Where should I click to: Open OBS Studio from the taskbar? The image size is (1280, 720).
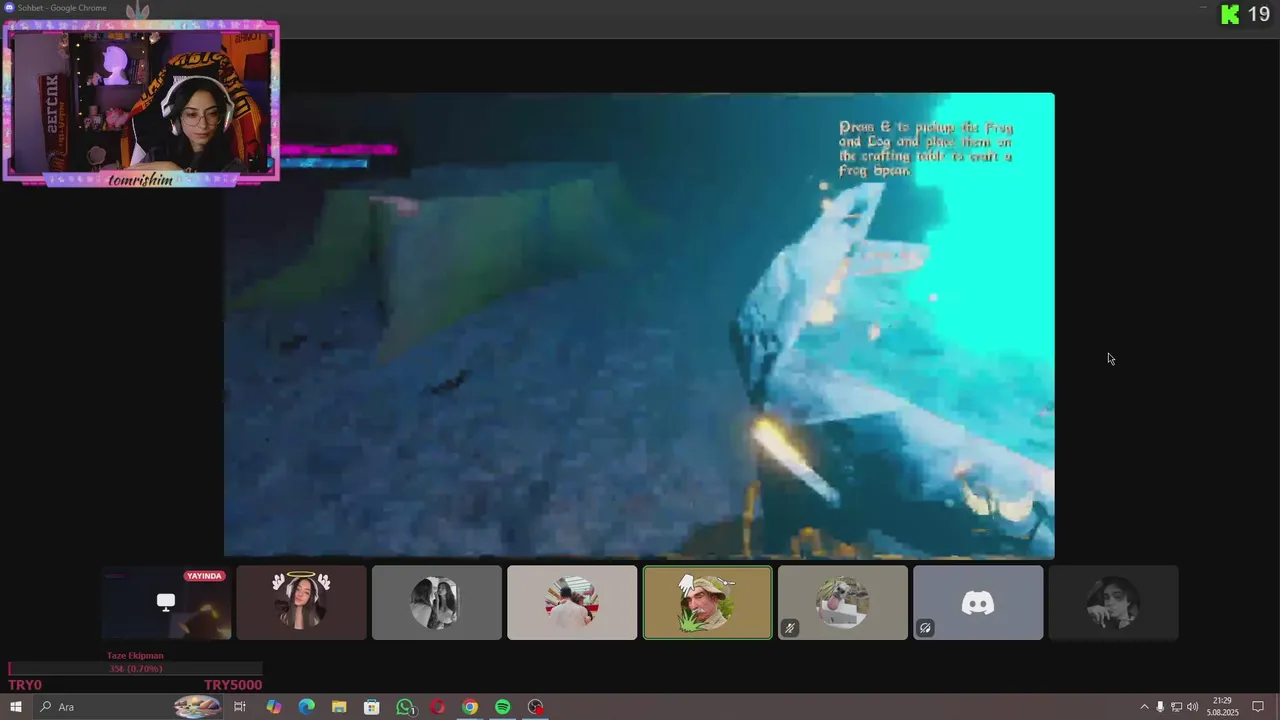[x=536, y=707]
